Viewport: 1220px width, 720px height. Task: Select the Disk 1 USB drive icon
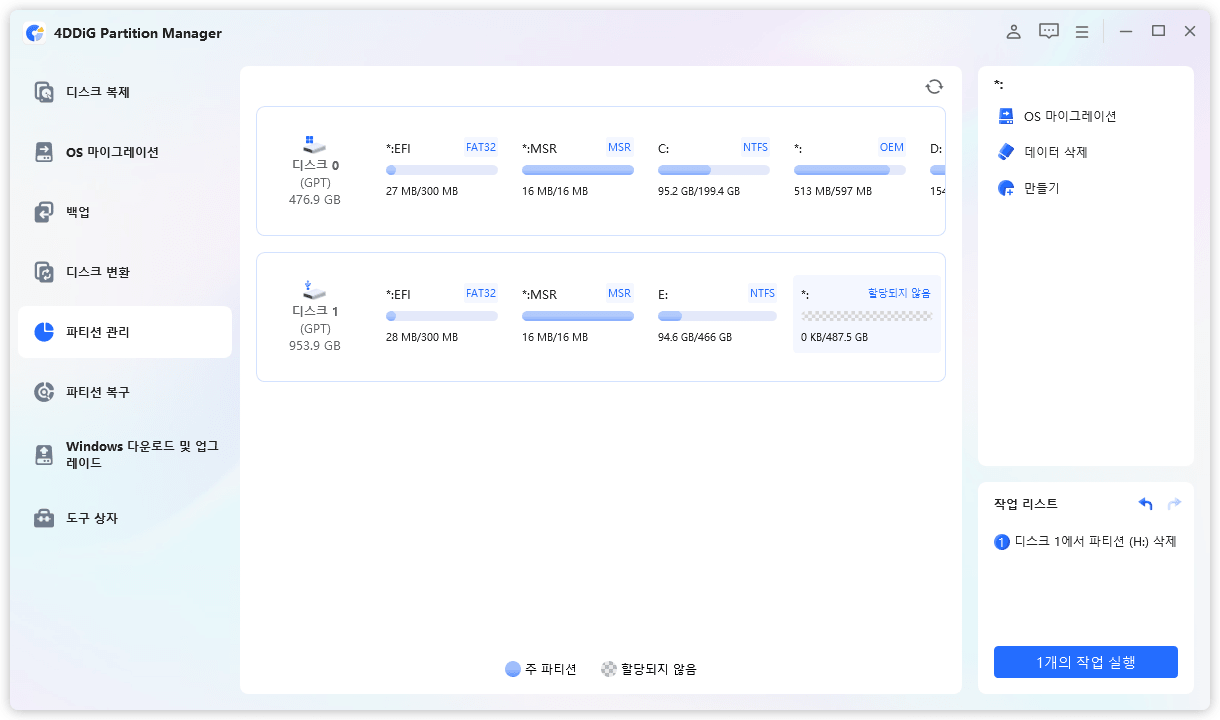point(314,290)
